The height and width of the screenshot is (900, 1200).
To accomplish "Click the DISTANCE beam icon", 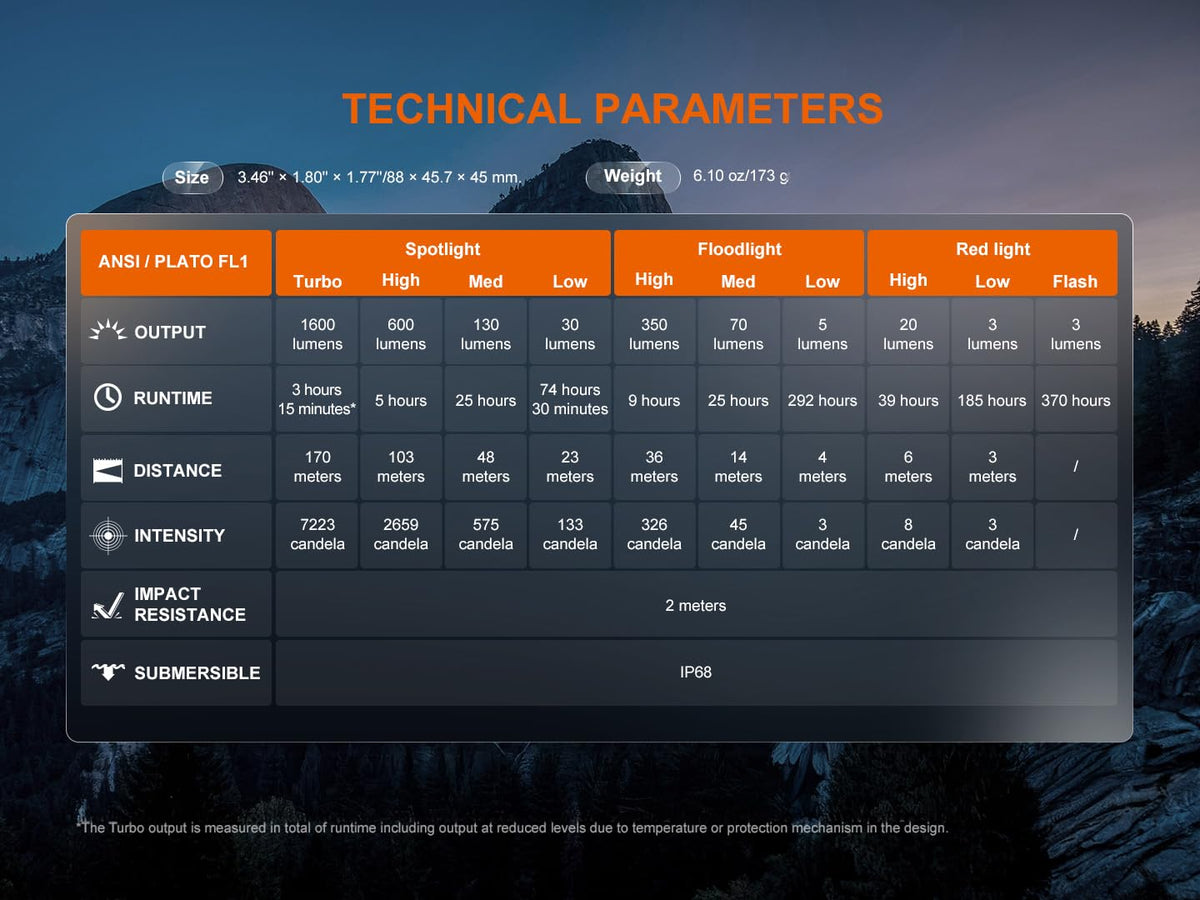I will pos(107,470).
